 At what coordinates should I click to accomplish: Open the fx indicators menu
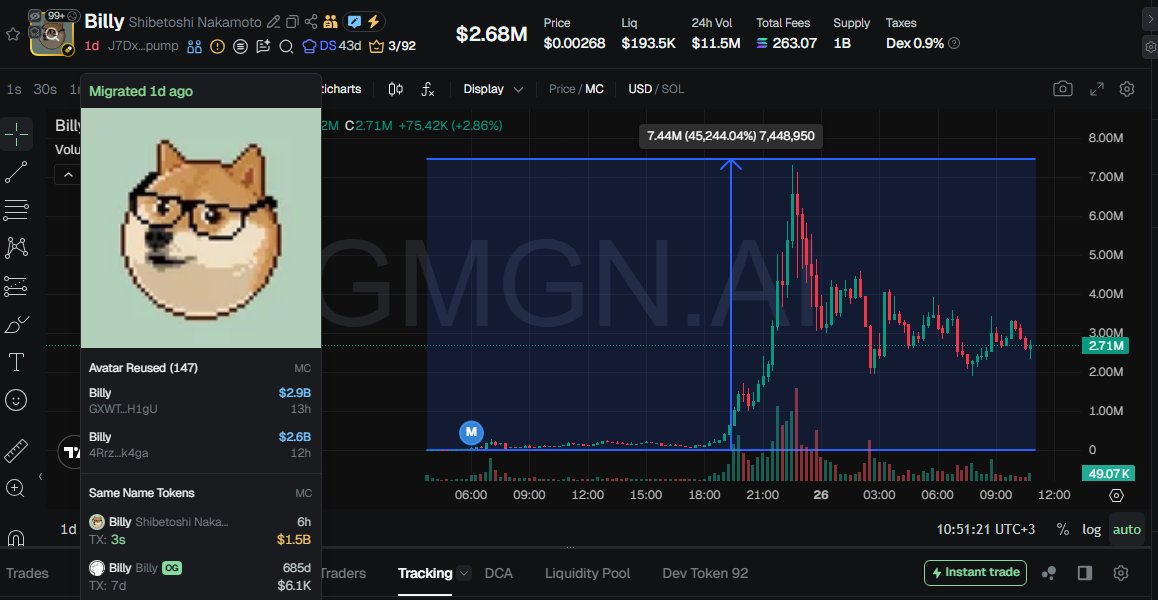point(428,89)
